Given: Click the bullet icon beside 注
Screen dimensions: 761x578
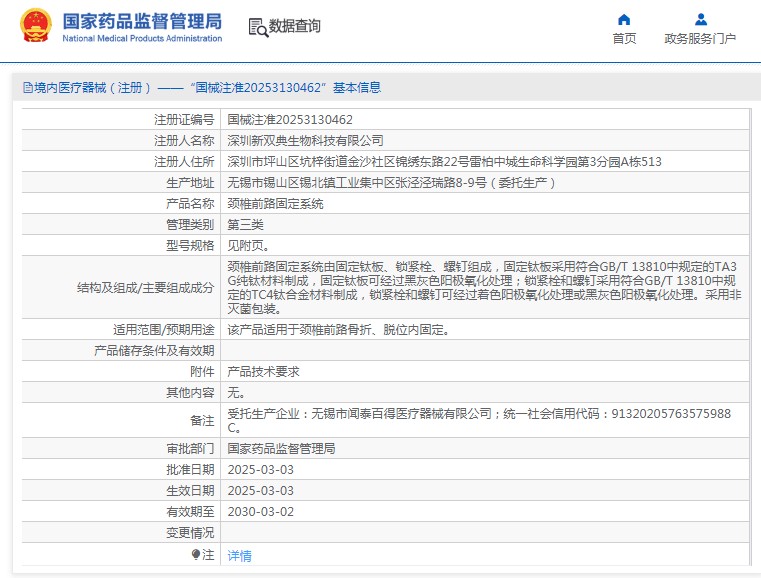Looking at the screenshot, I should (x=196, y=554).
